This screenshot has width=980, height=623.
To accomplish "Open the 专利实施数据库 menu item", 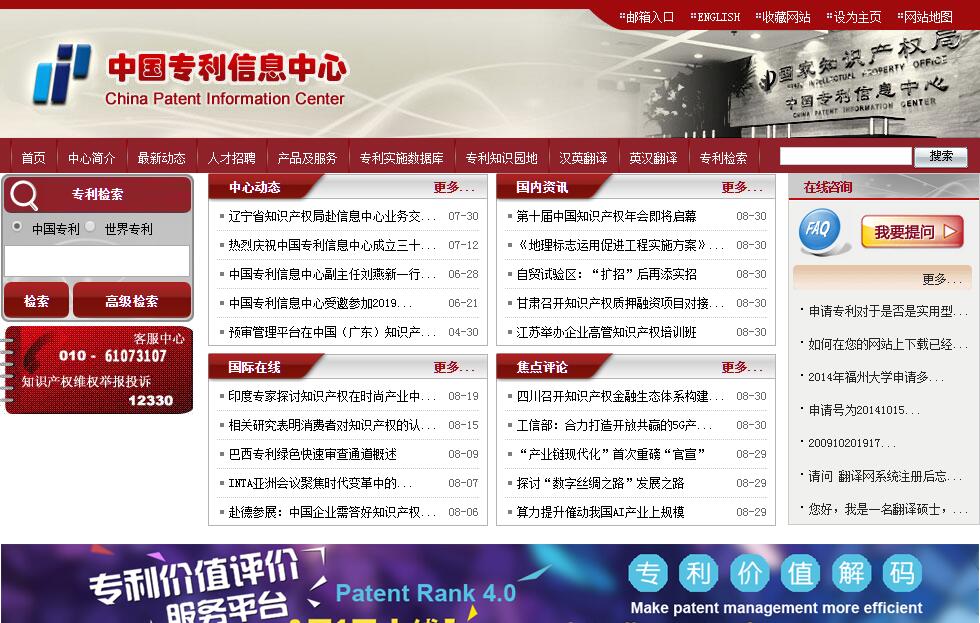I will [401, 158].
